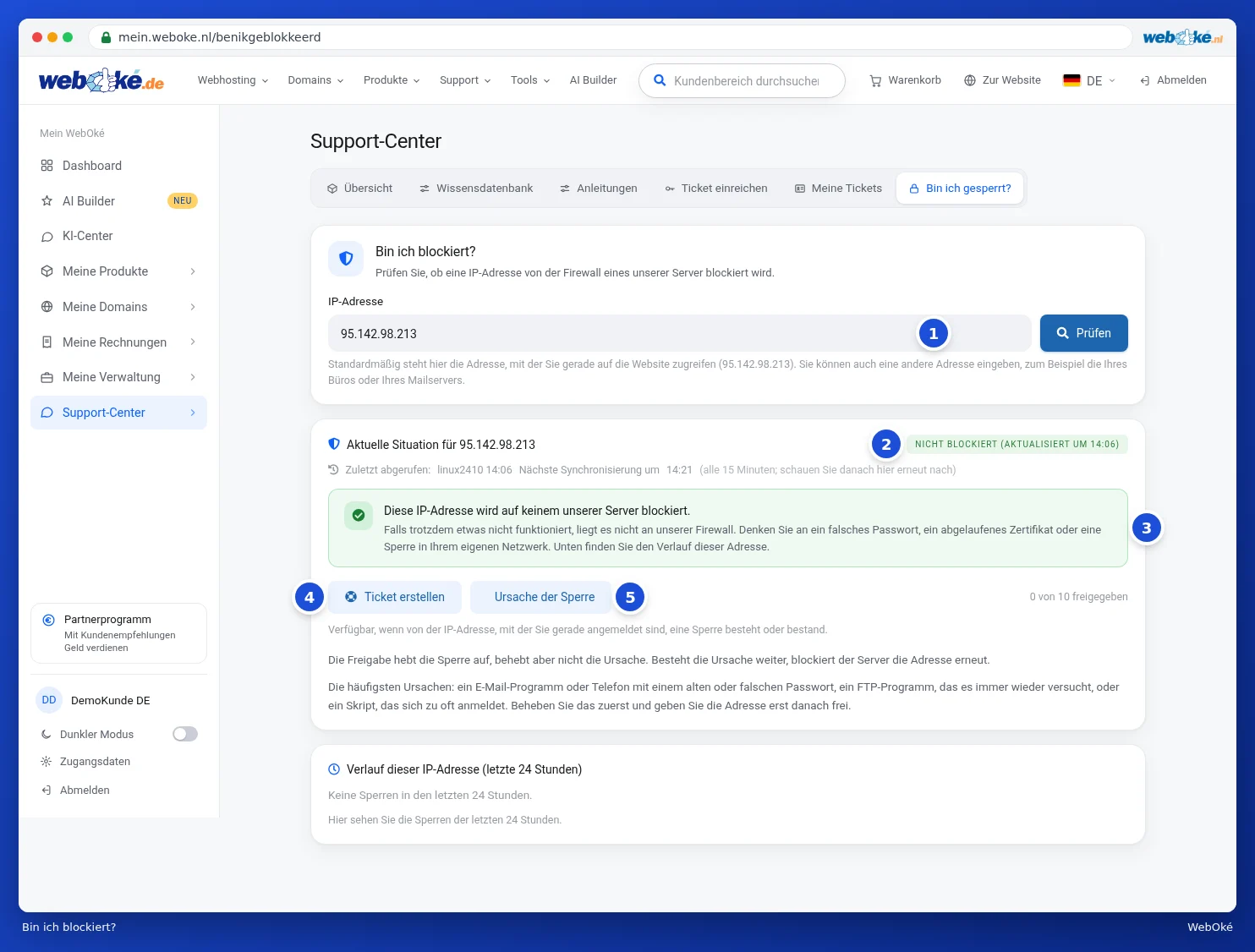Click the card icon next to Meine Verwaltung
Image resolution: width=1255 pixels, height=952 pixels.
coord(47,377)
